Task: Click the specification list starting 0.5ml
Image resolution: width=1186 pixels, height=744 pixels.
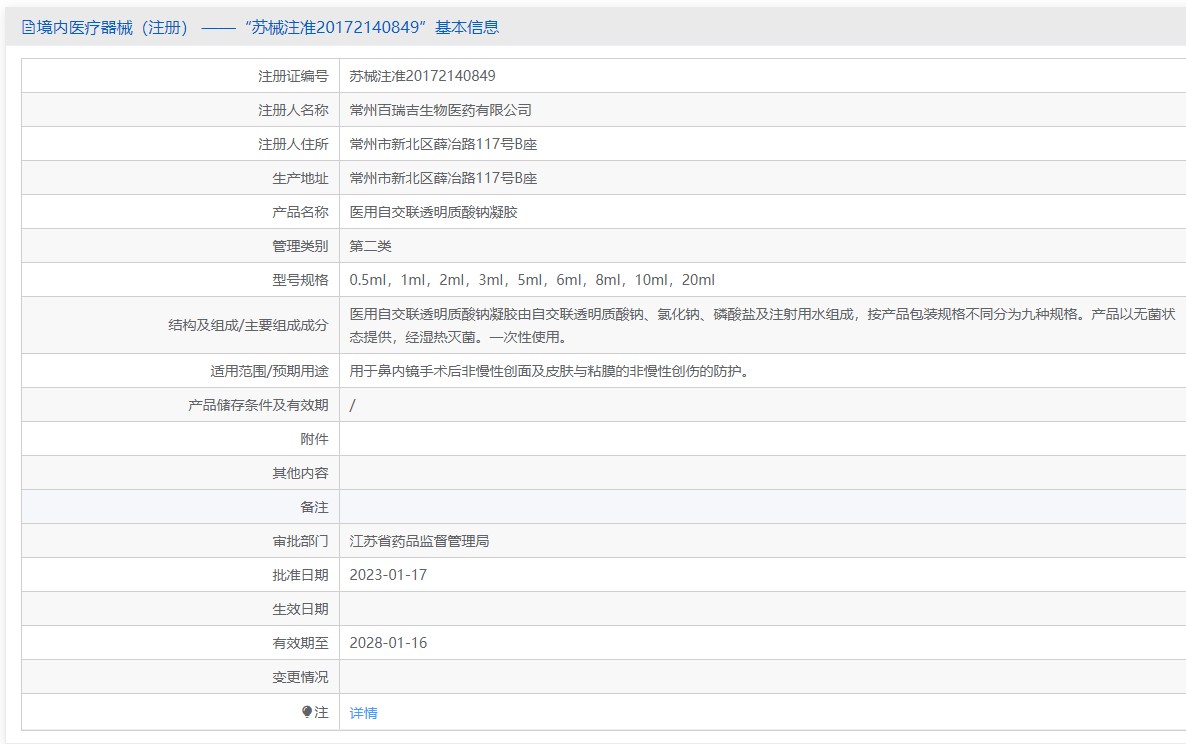Action: pyautogui.click(x=532, y=280)
